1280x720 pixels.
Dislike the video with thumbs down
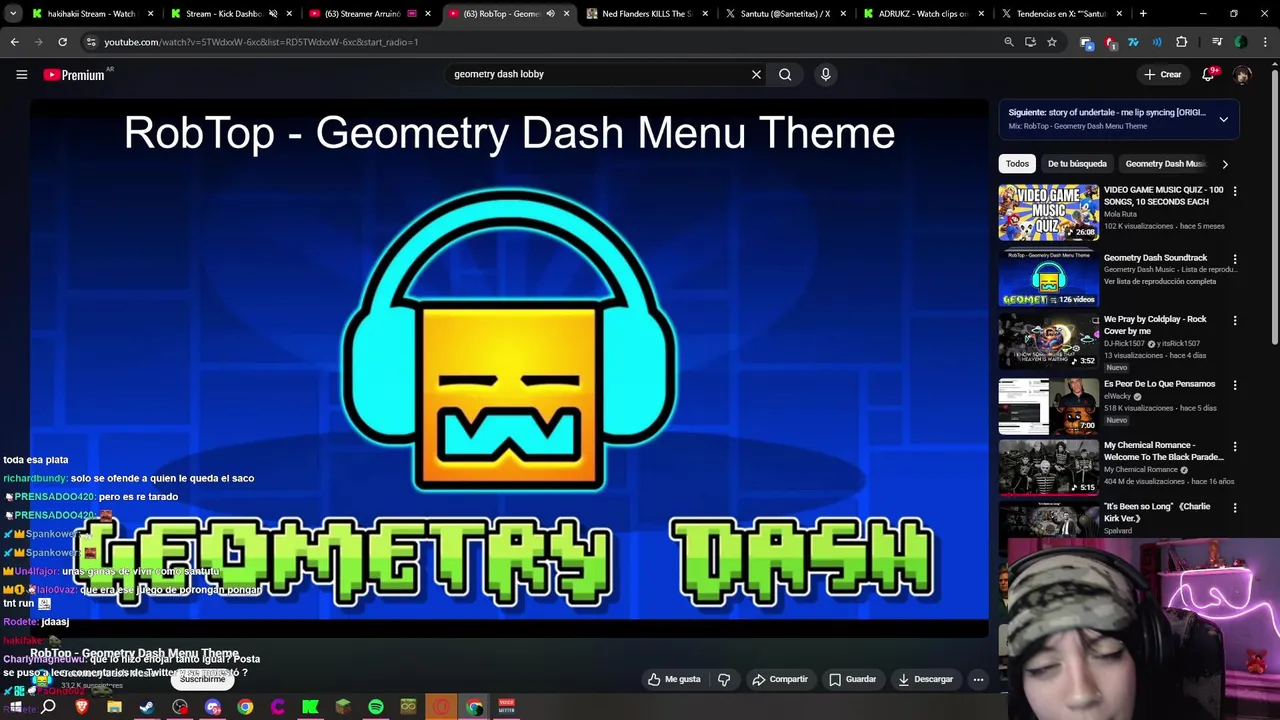click(724, 679)
